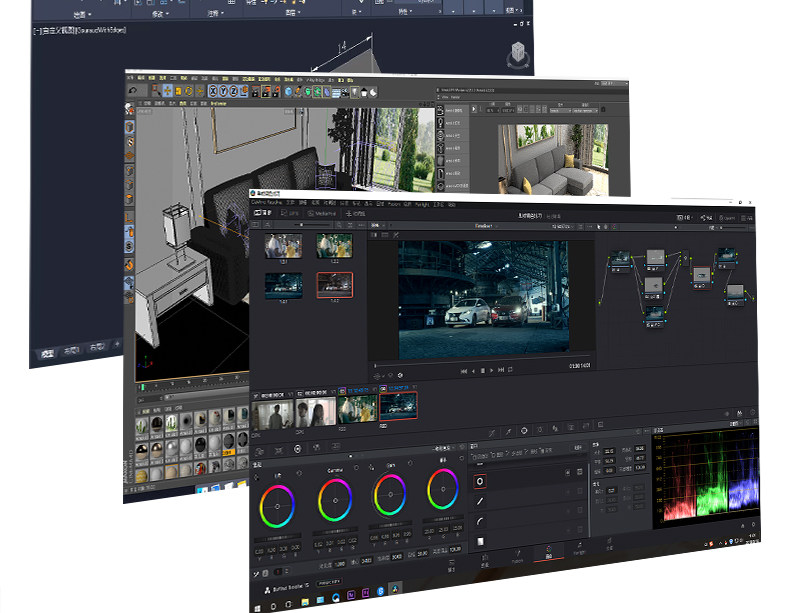Viewport: 790px width, 613px height.
Task: Enable the highlight wand icon above Resolve viewer
Action: pyautogui.click(x=396, y=235)
